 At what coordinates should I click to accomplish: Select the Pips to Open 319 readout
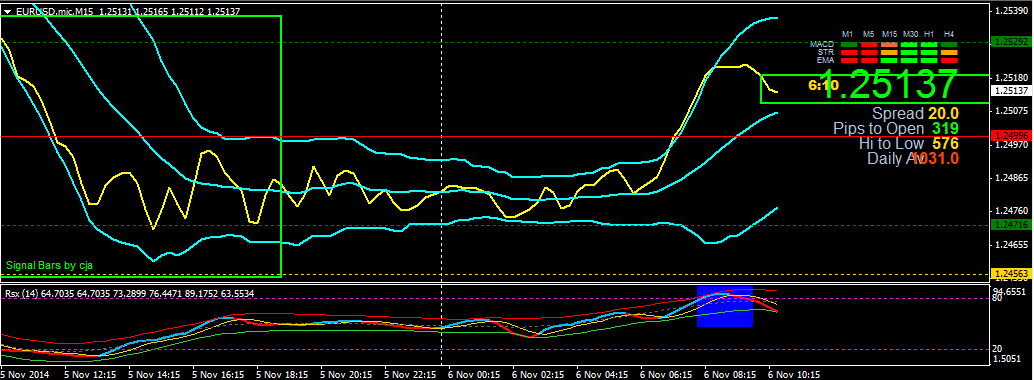(x=896, y=128)
